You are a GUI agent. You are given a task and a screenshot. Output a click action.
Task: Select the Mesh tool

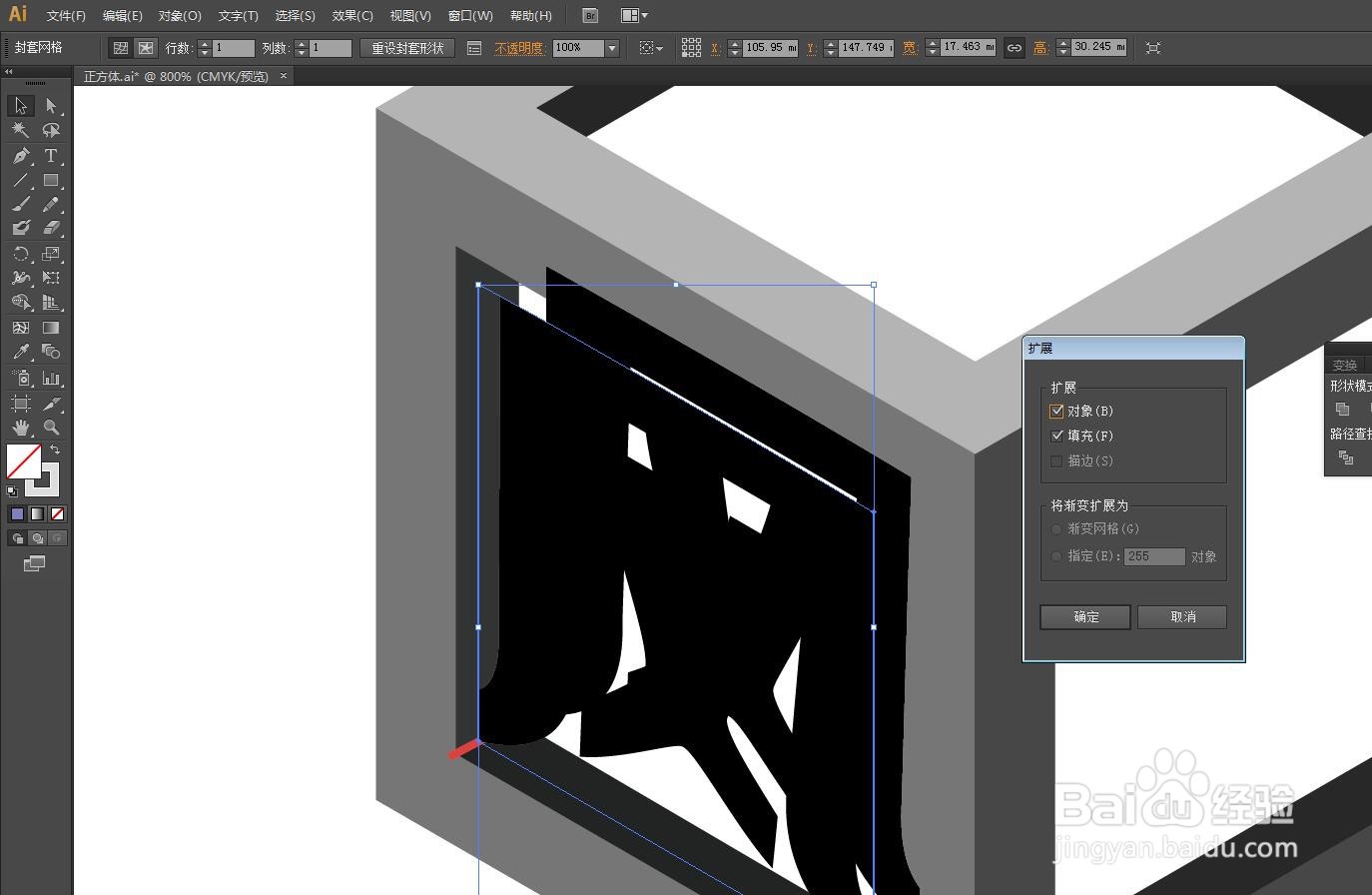[x=20, y=327]
